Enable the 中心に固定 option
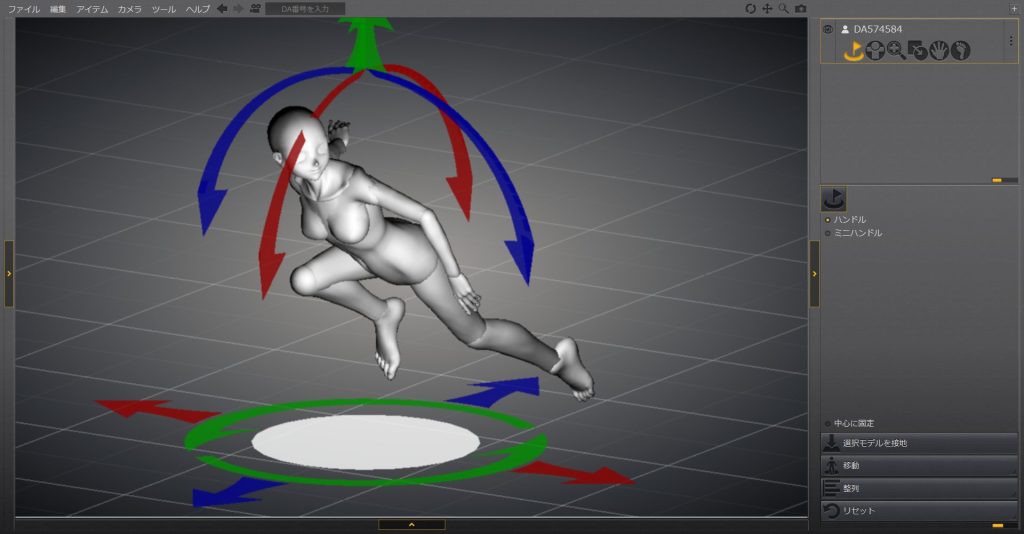Viewport: 1024px width, 534px height. click(827, 423)
